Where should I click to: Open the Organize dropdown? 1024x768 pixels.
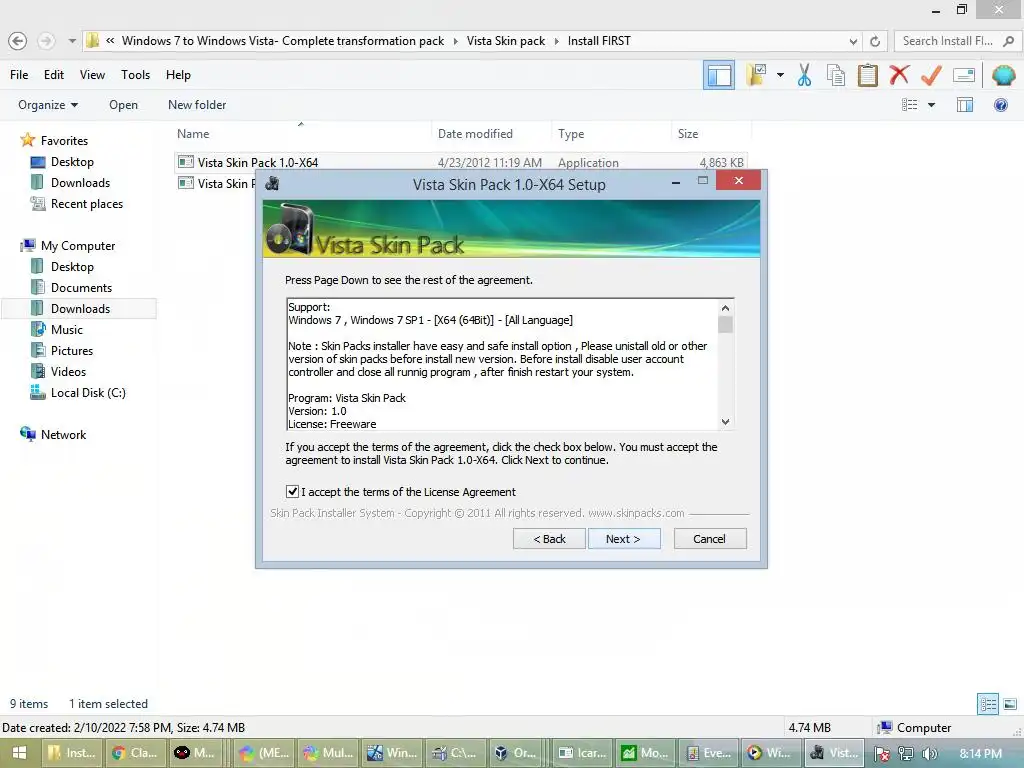48,104
